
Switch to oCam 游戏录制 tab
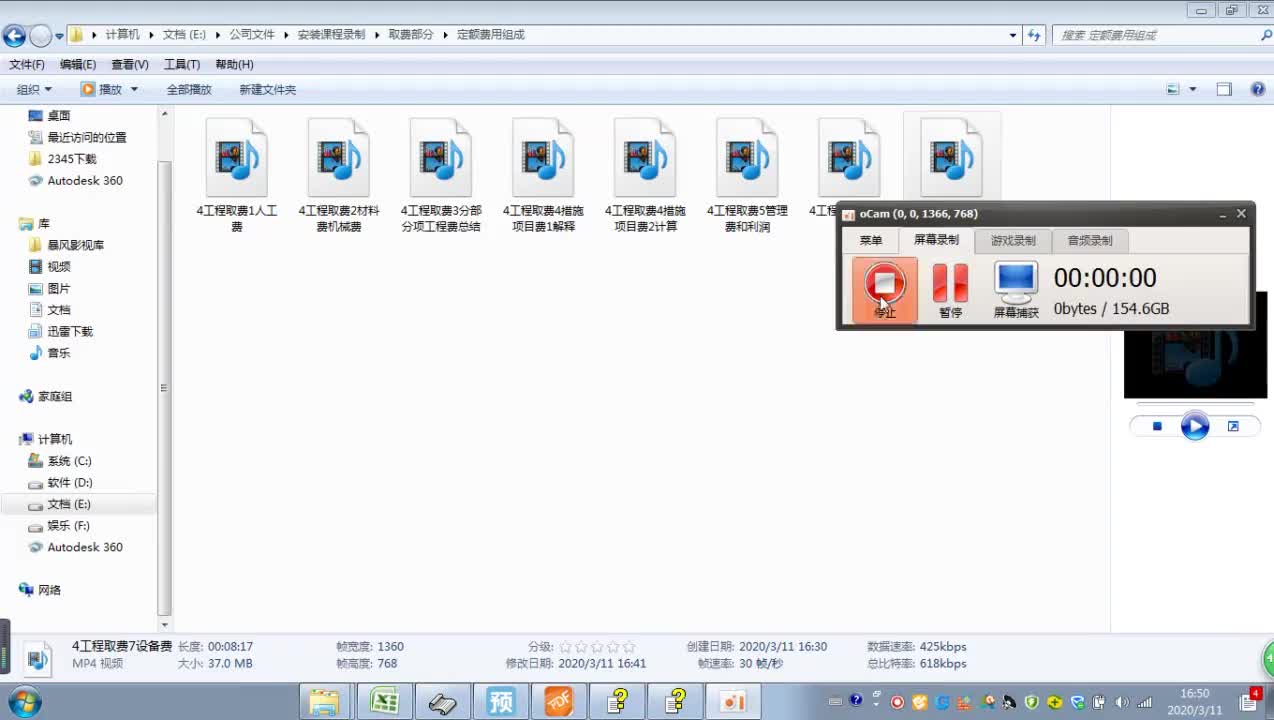(1013, 240)
